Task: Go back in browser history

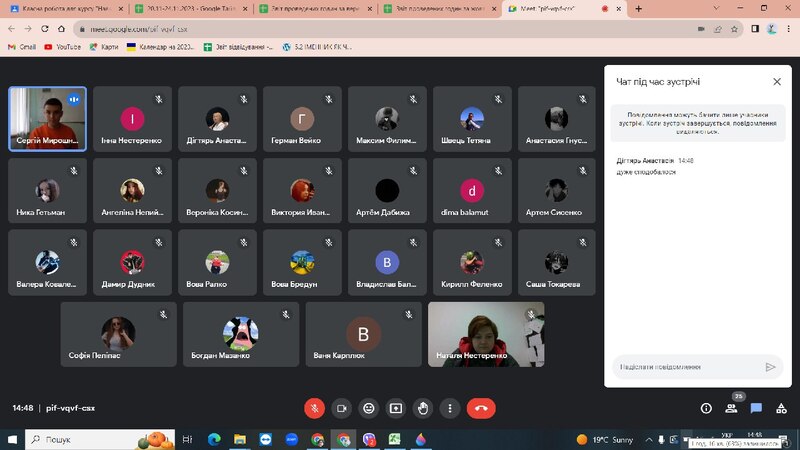Action: (x=12, y=29)
